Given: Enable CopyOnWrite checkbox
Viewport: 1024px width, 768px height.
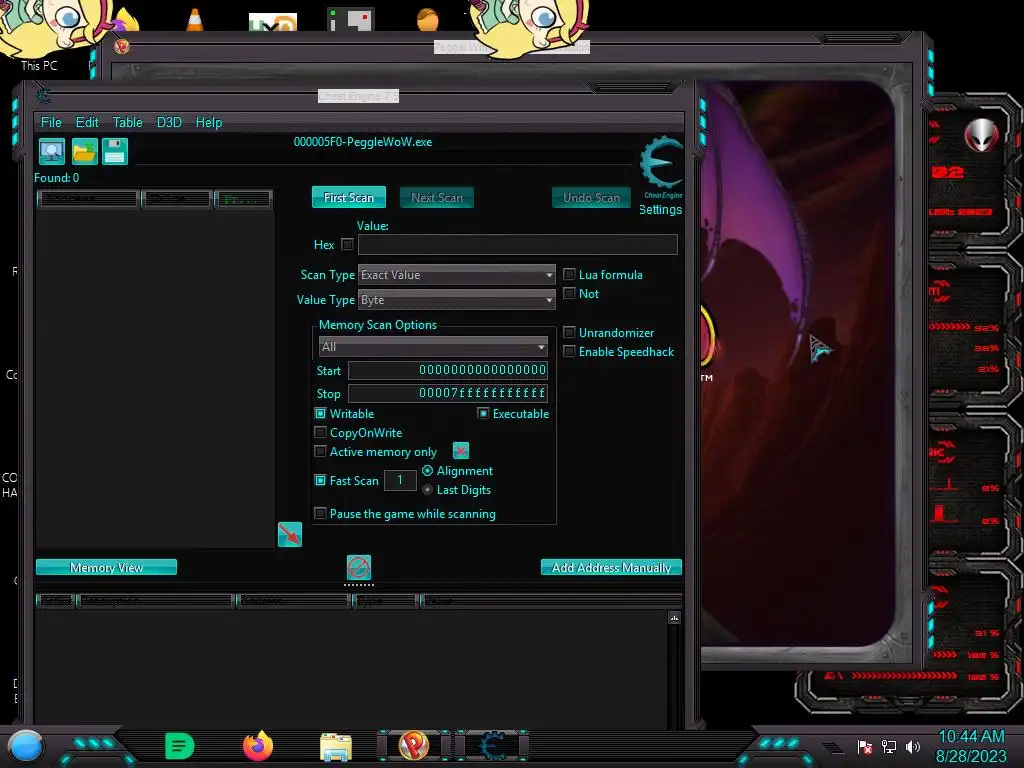Looking at the screenshot, I should point(320,432).
